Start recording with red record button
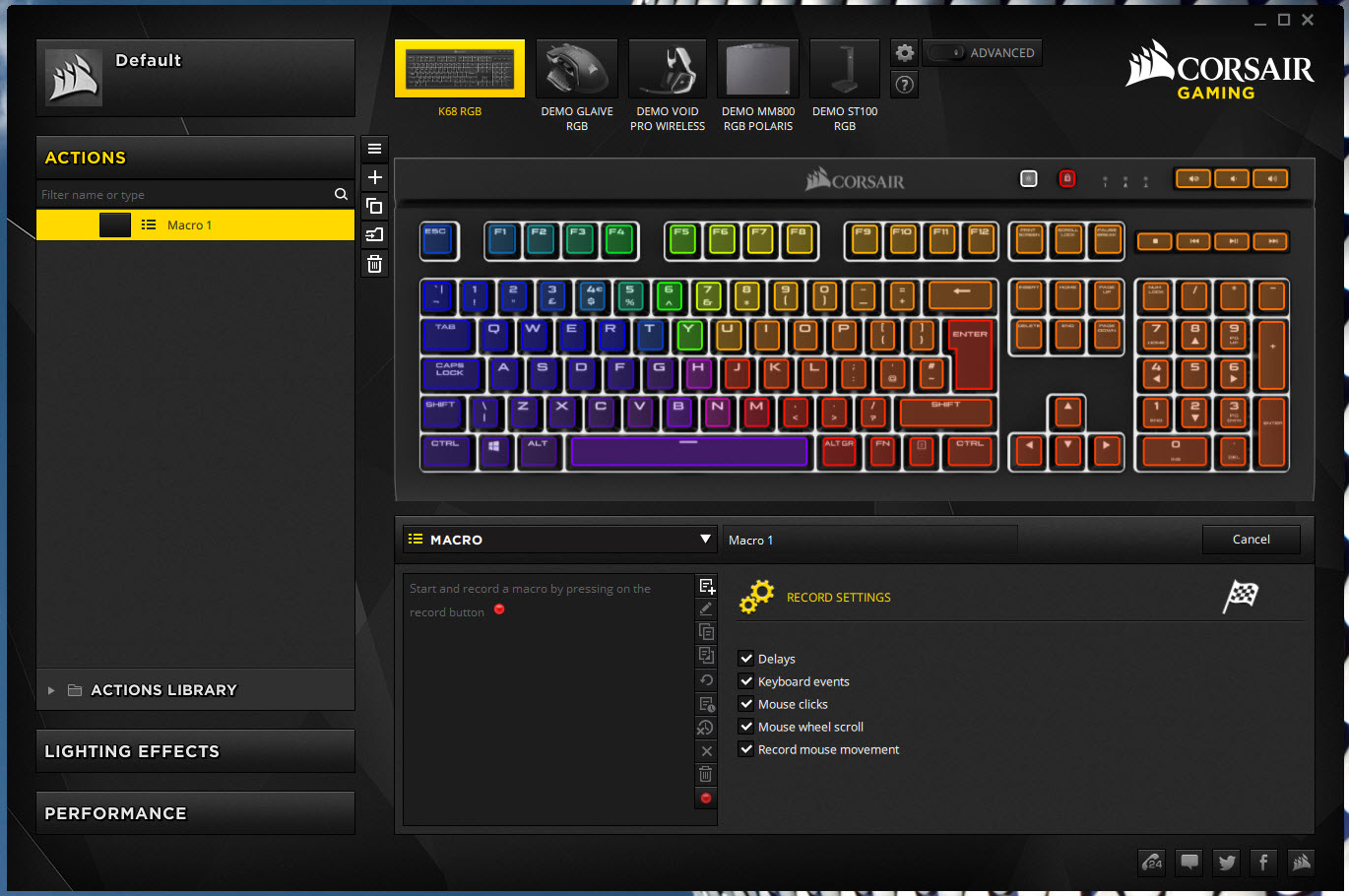The image size is (1349, 896). (x=706, y=799)
